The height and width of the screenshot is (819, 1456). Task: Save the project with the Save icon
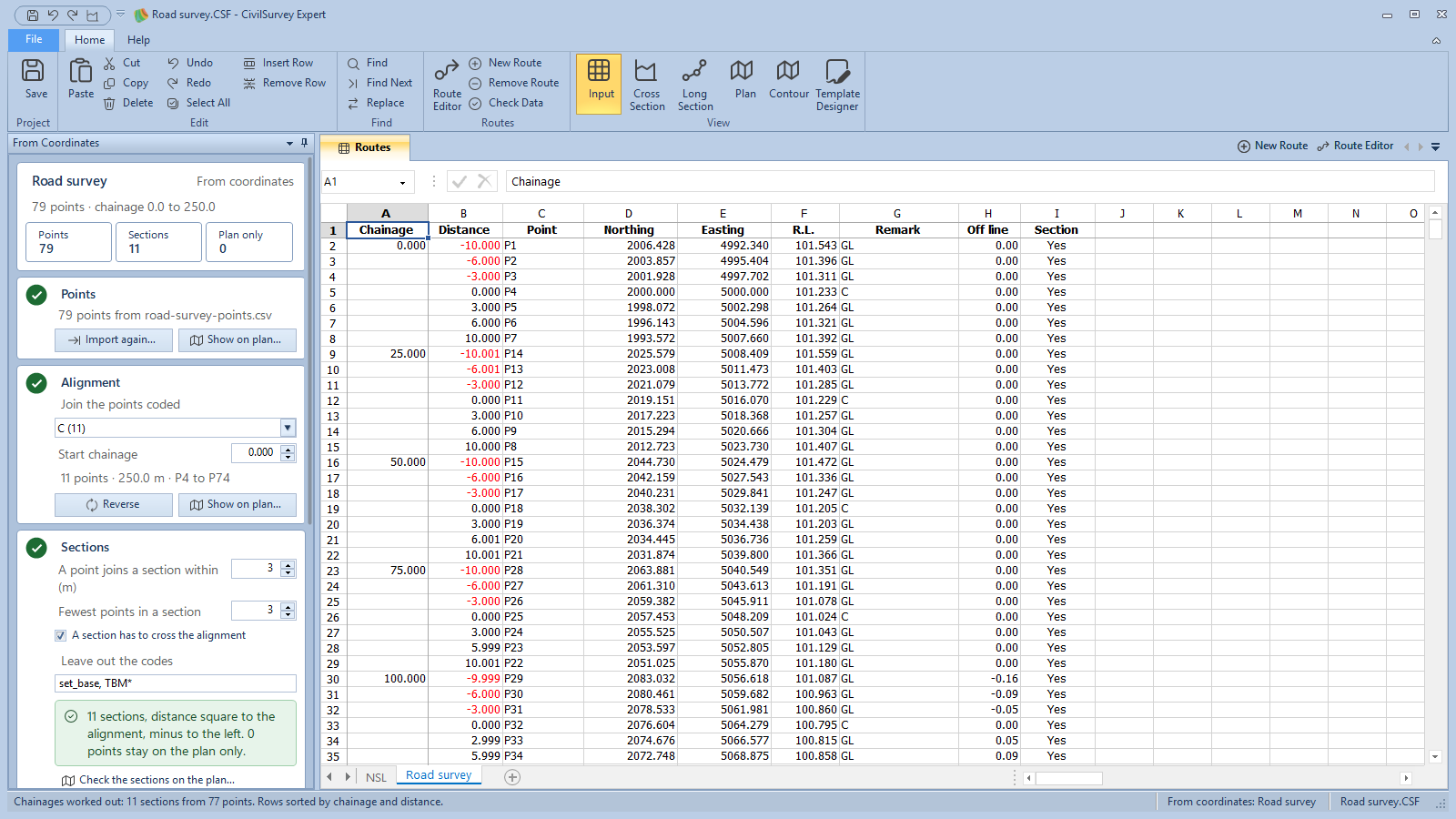[x=35, y=79]
